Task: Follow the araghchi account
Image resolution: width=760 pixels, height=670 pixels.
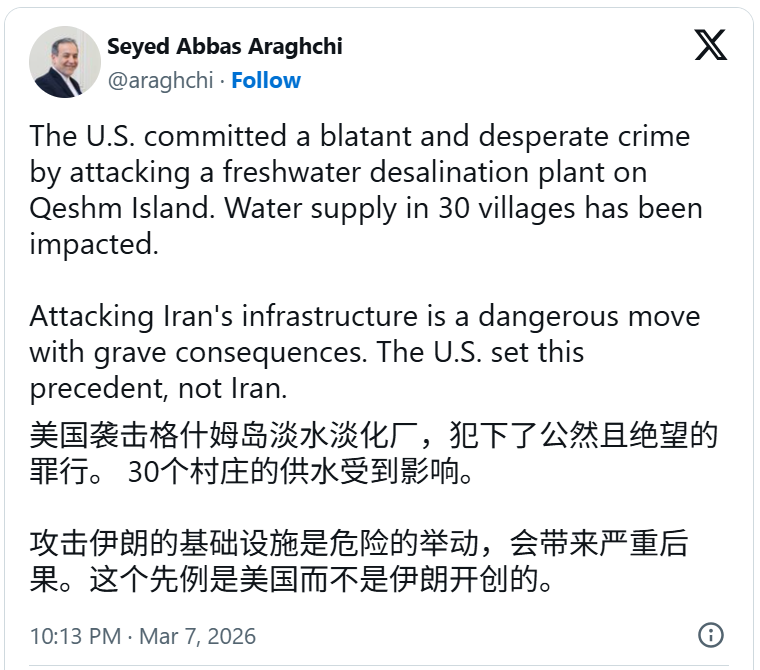Action: [266, 80]
